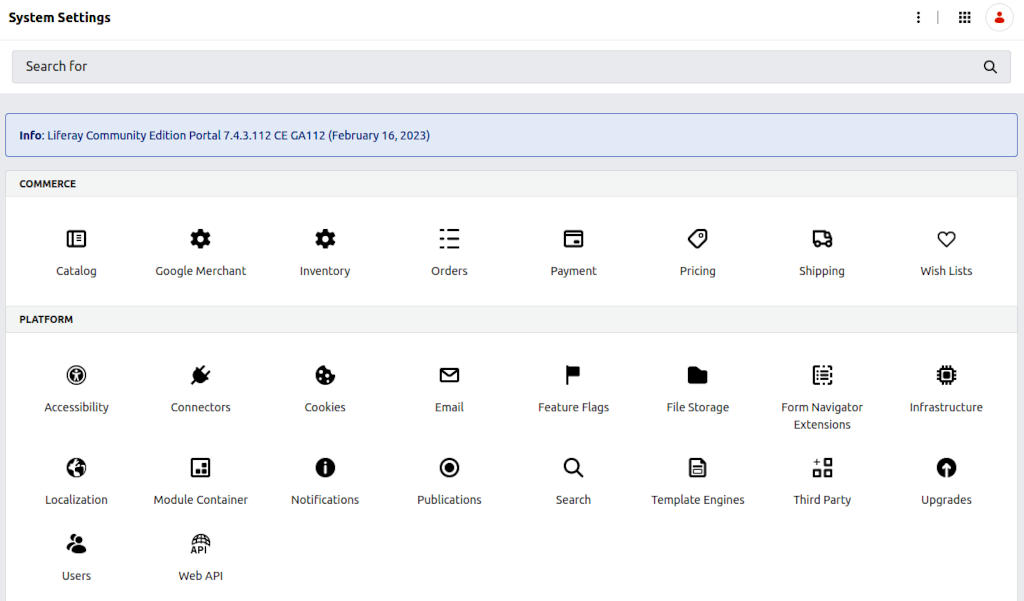Open the Upgrades arrow icon

click(946, 468)
